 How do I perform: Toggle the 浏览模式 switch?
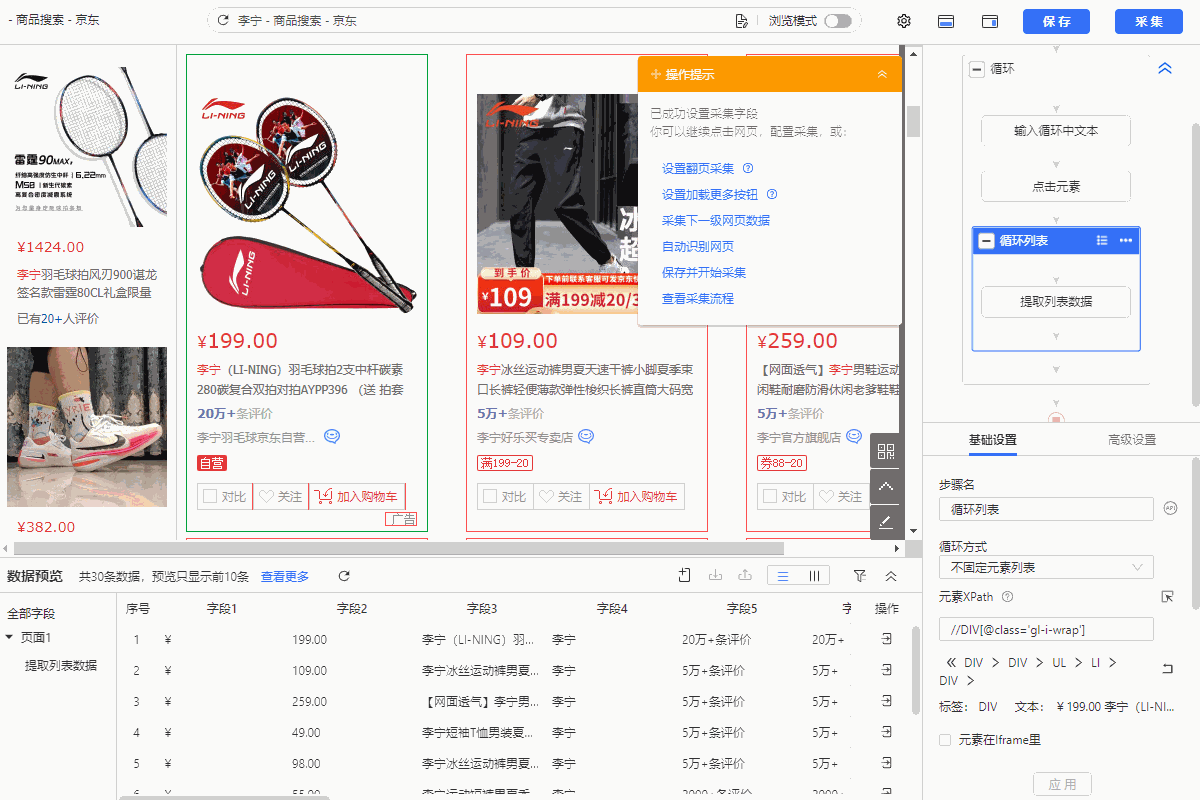[x=837, y=21]
